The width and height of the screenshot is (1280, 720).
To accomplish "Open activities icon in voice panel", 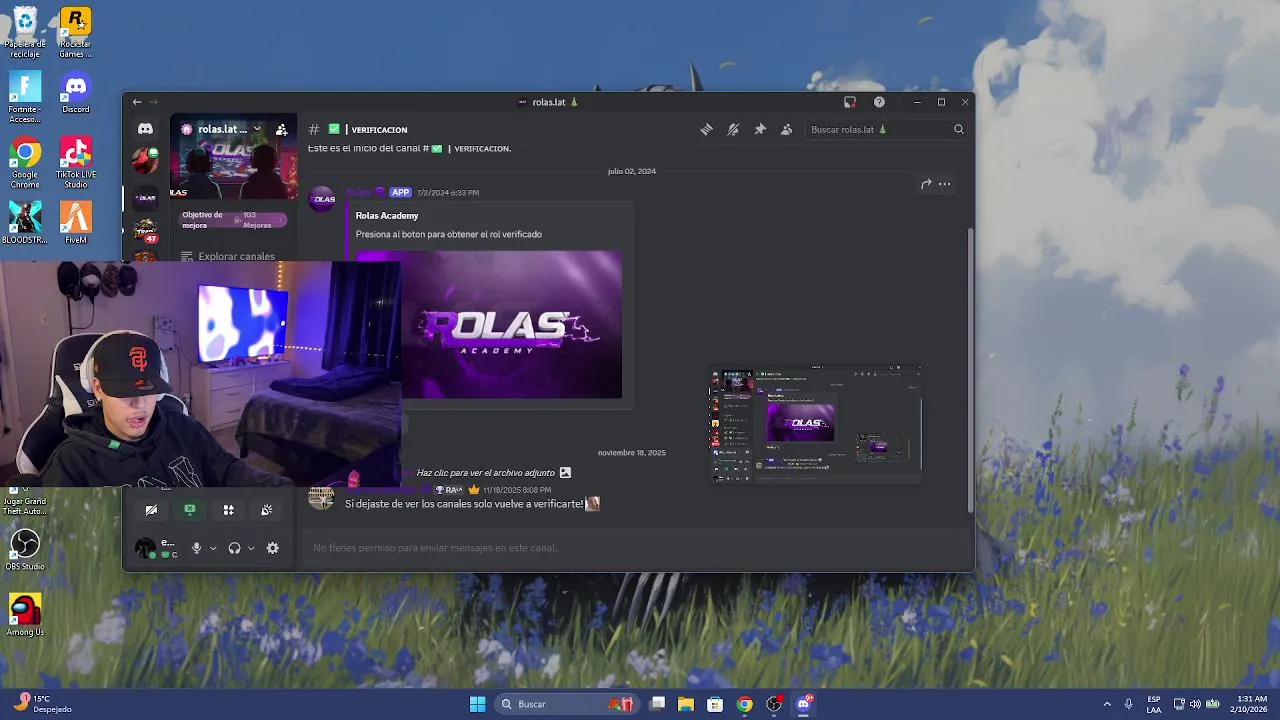I will [228, 510].
